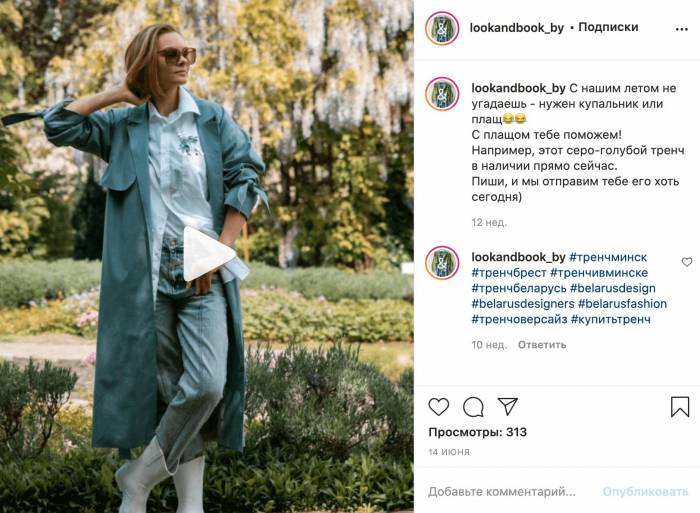The width and height of the screenshot is (700, 513).
Task: Like the post with heart icon
Action: 438,407
